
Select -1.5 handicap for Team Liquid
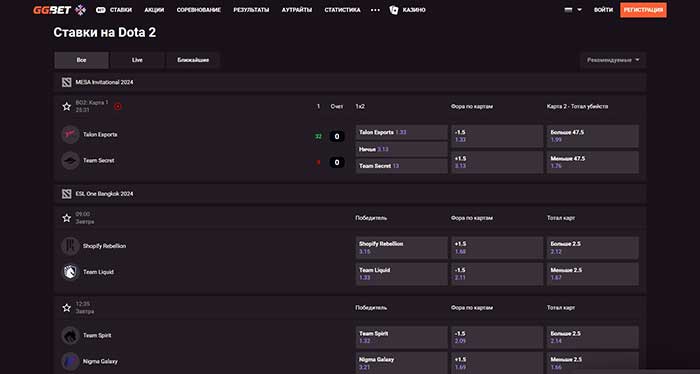(x=497, y=274)
